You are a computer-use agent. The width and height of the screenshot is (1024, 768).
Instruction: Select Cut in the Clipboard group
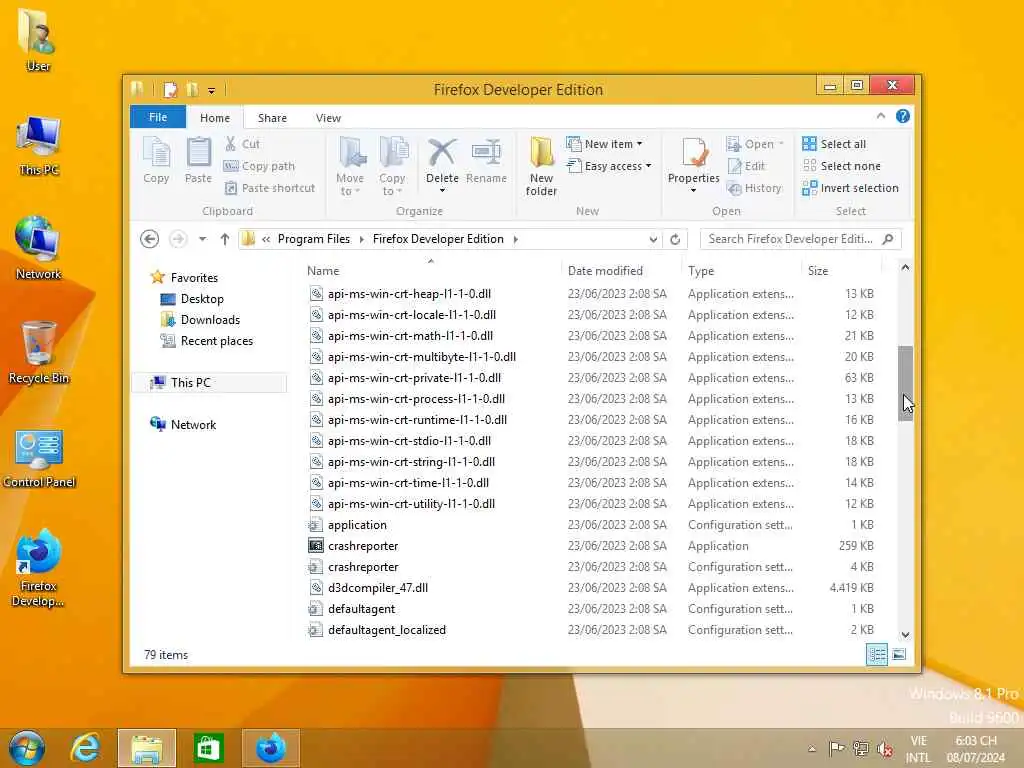(242, 144)
